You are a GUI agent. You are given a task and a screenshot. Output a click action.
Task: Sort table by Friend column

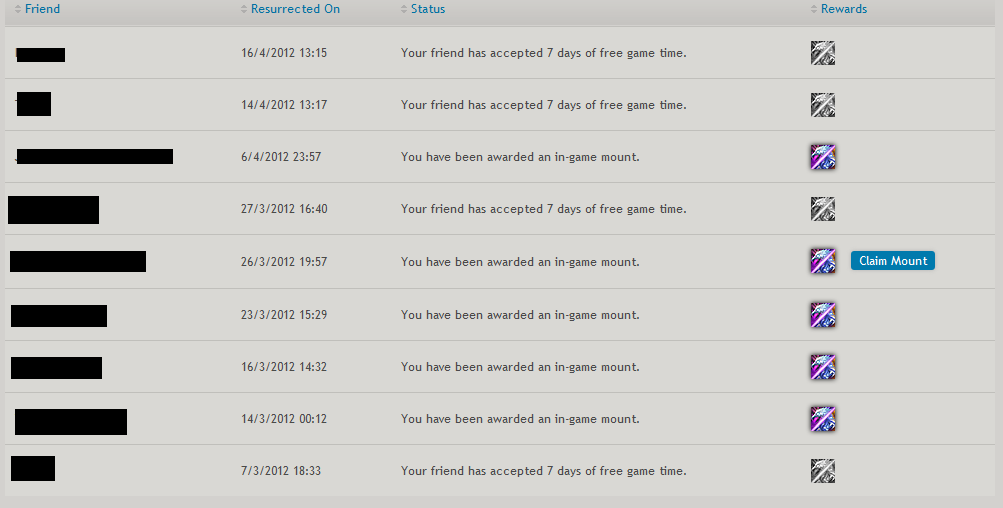pyautogui.click(x=42, y=9)
